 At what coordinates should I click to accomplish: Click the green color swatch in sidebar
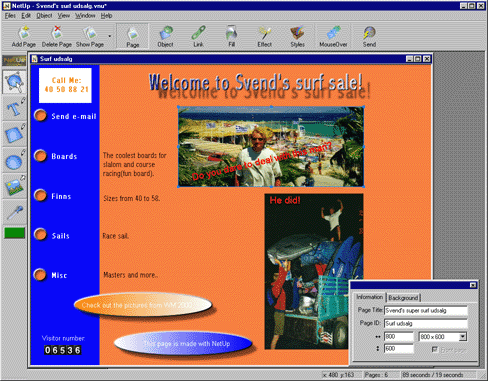pyautogui.click(x=15, y=233)
